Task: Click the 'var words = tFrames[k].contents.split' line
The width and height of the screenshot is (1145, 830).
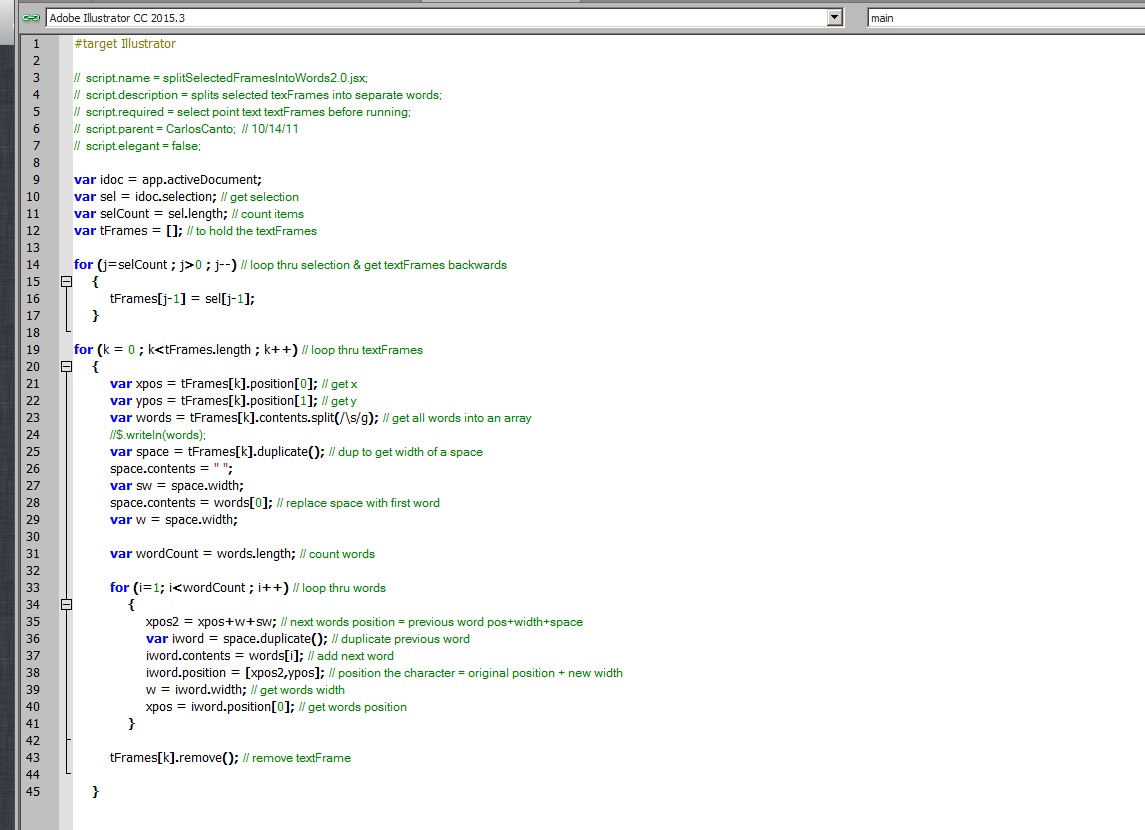Action: [x=245, y=418]
